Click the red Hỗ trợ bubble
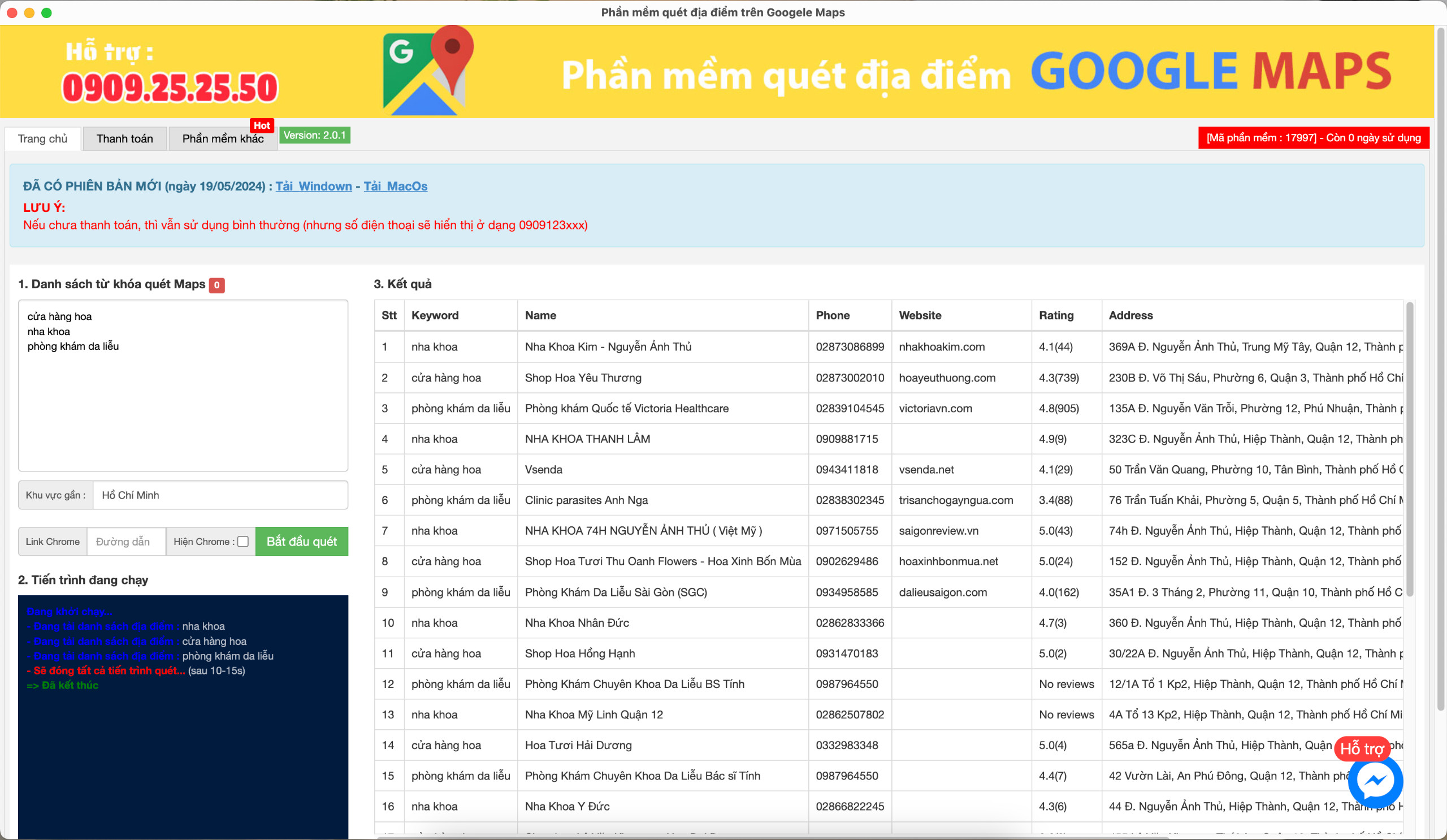Viewport: 1447px width, 840px height. tap(1362, 749)
